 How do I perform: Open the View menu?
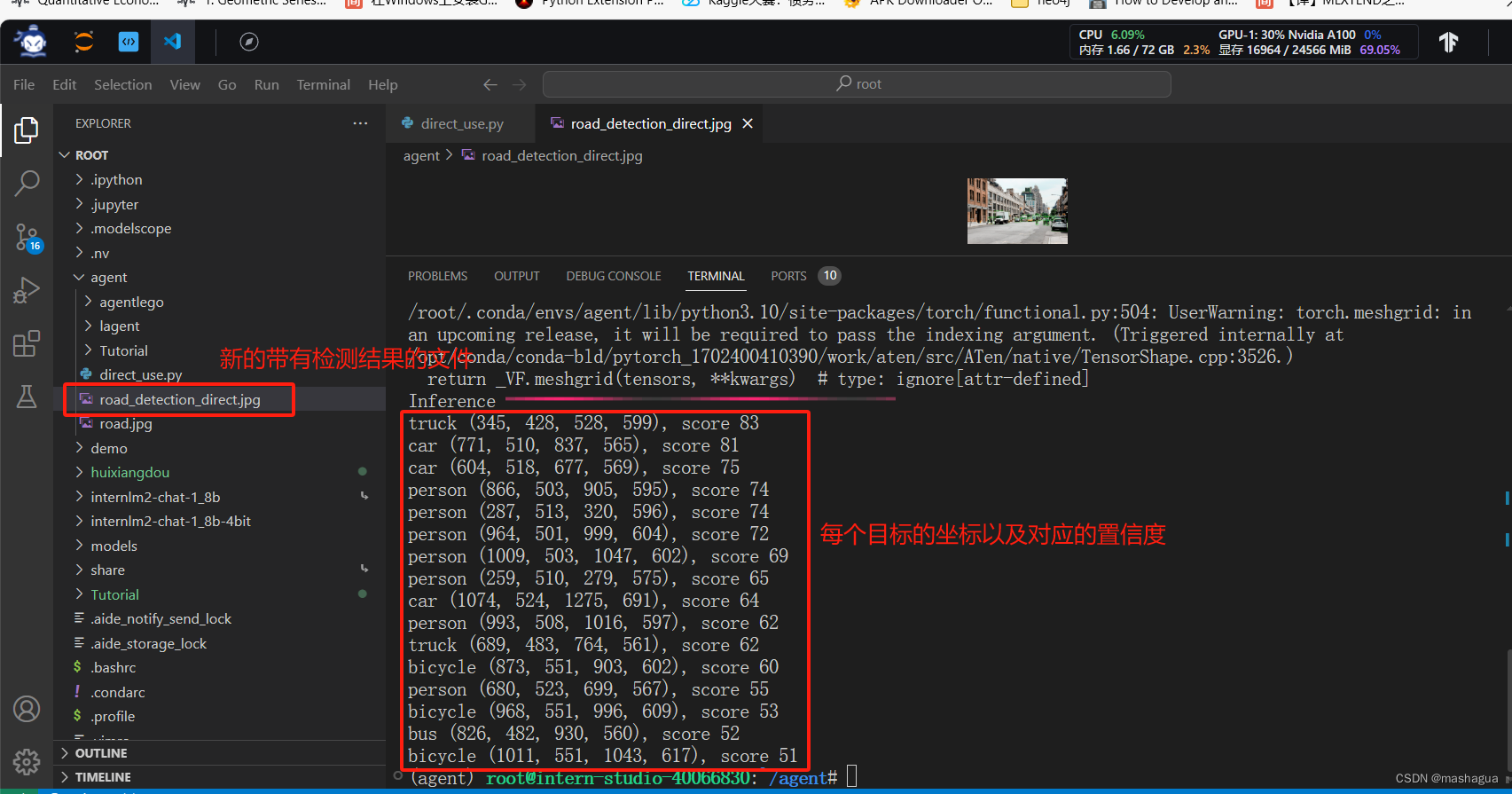point(185,84)
